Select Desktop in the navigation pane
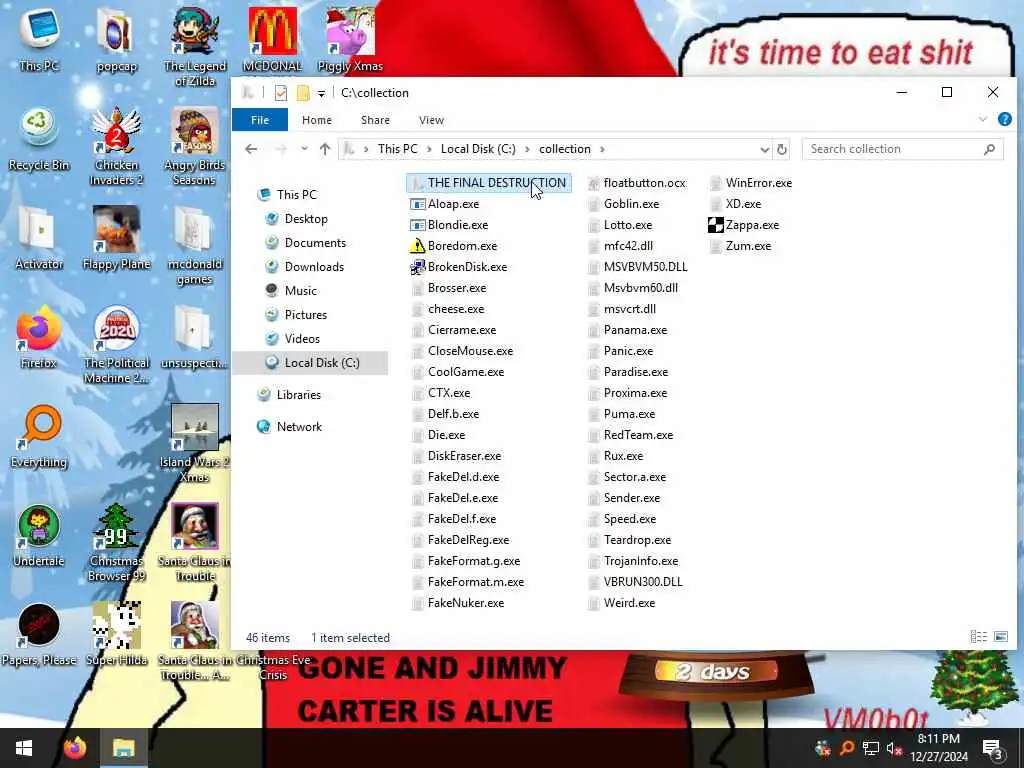The width and height of the screenshot is (1024, 768). [x=306, y=219]
